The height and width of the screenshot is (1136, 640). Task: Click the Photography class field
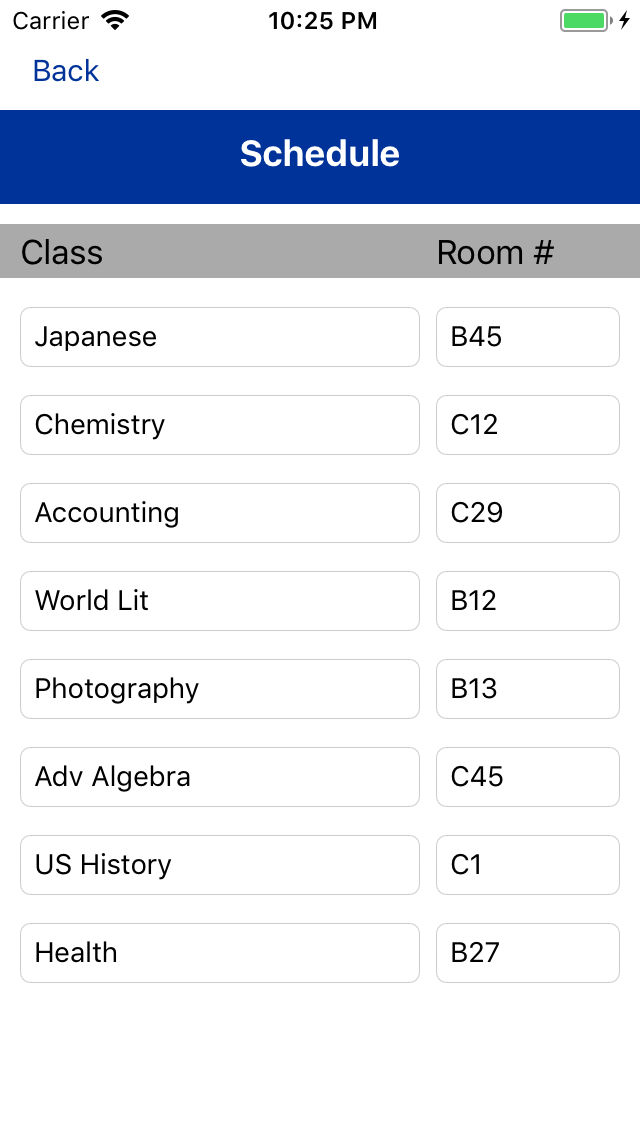(x=219, y=689)
